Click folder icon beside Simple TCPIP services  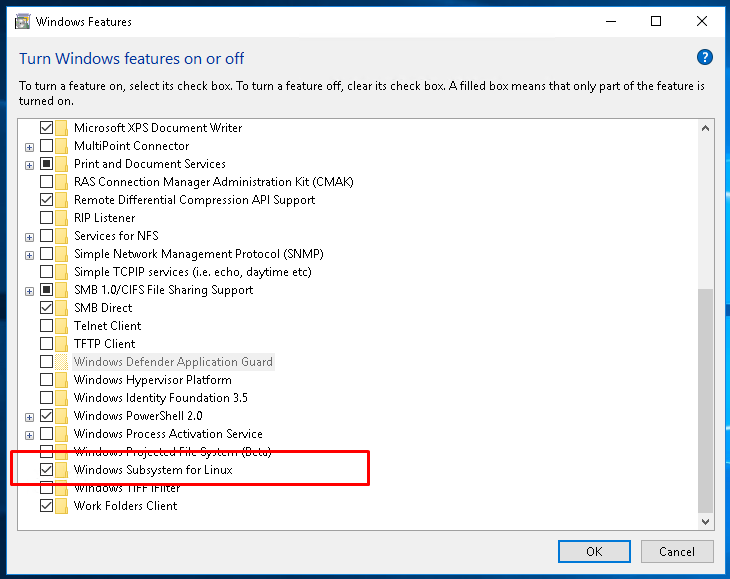[61, 272]
